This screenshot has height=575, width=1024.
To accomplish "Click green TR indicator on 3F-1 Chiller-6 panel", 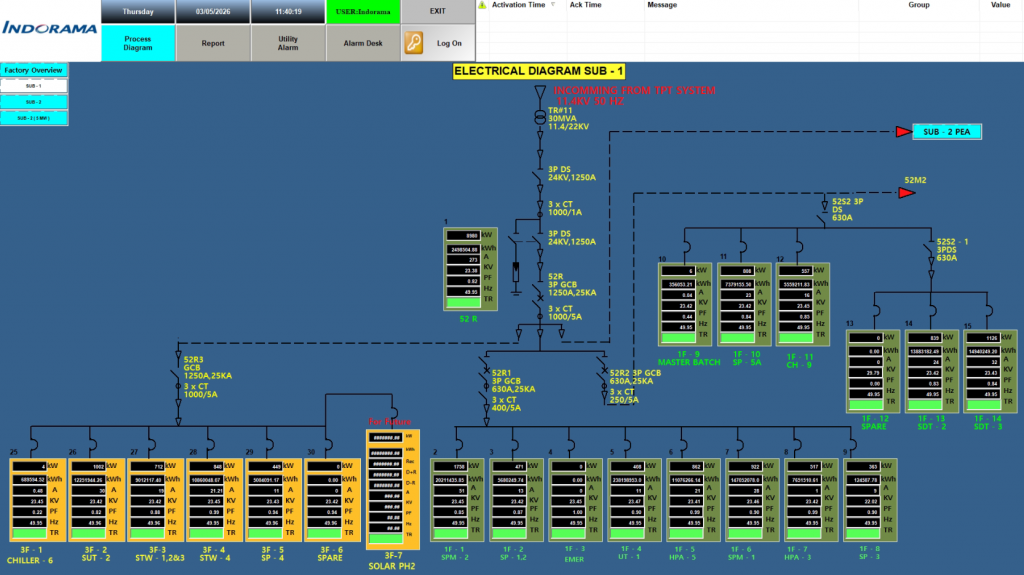I will coord(30,535).
